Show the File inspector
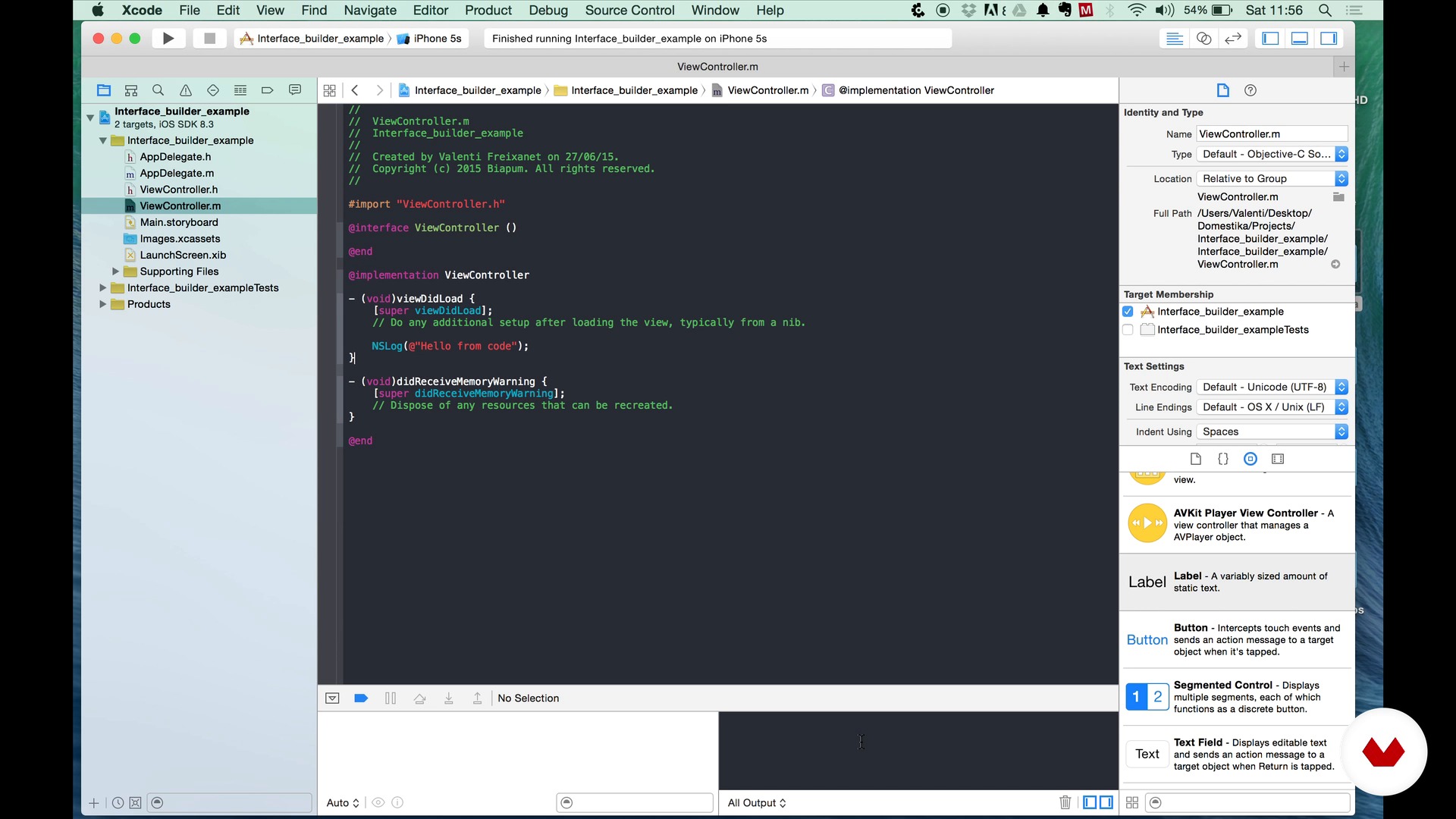The height and width of the screenshot is (819, 1456). point(1223,90)
